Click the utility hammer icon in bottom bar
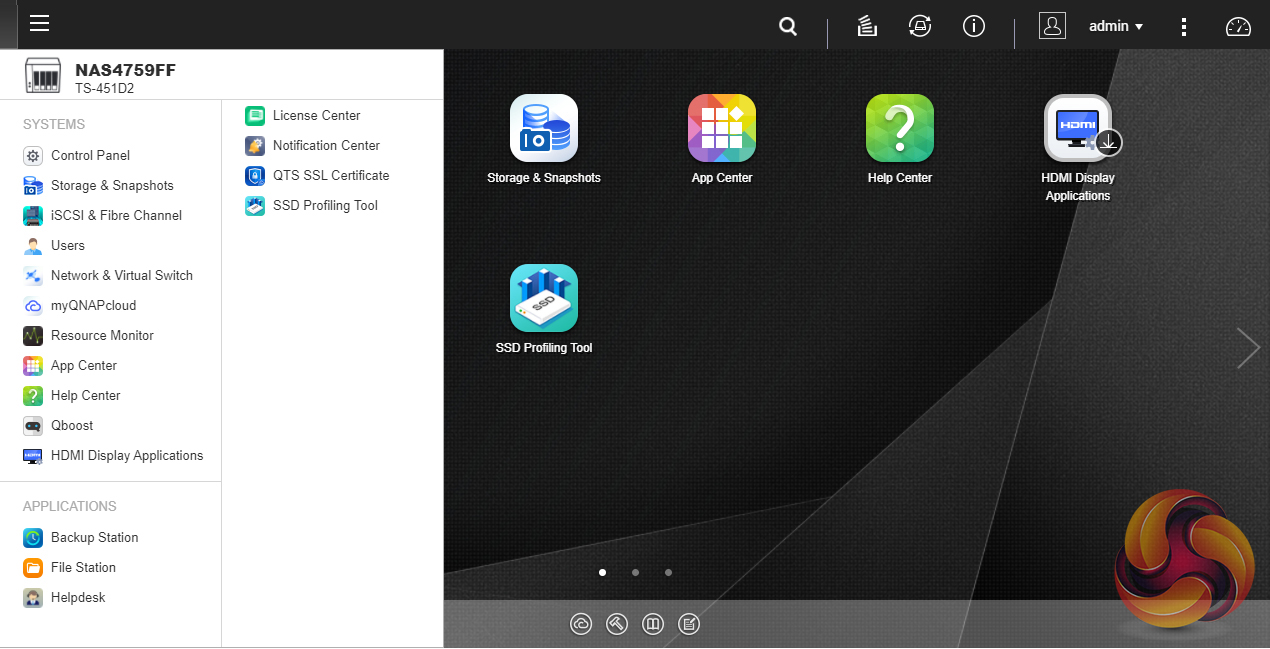Image resolution: width=1270 pixels, height=649 pixels. (617, 624)
